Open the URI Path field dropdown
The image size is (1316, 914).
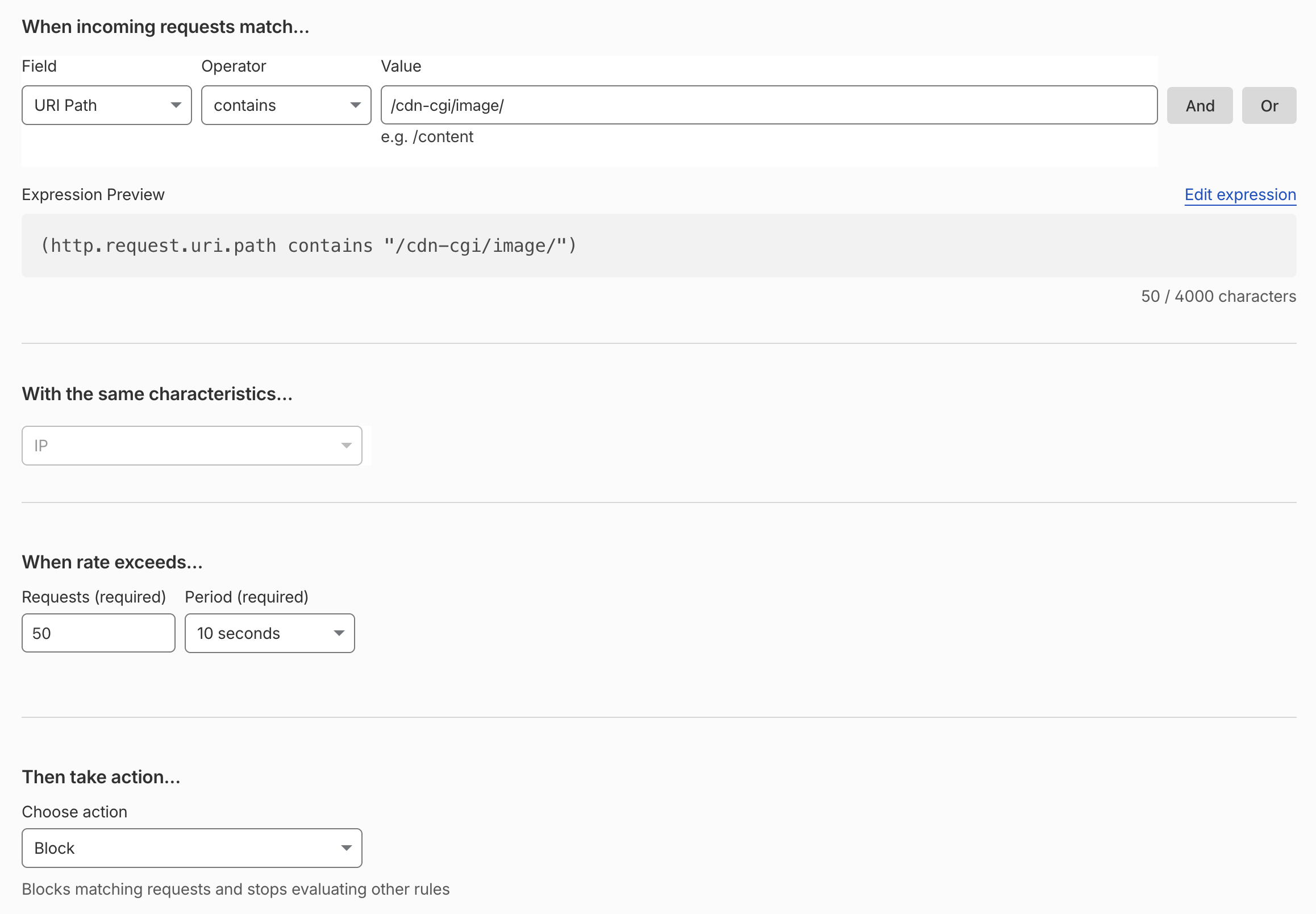[x=106, y=105]
